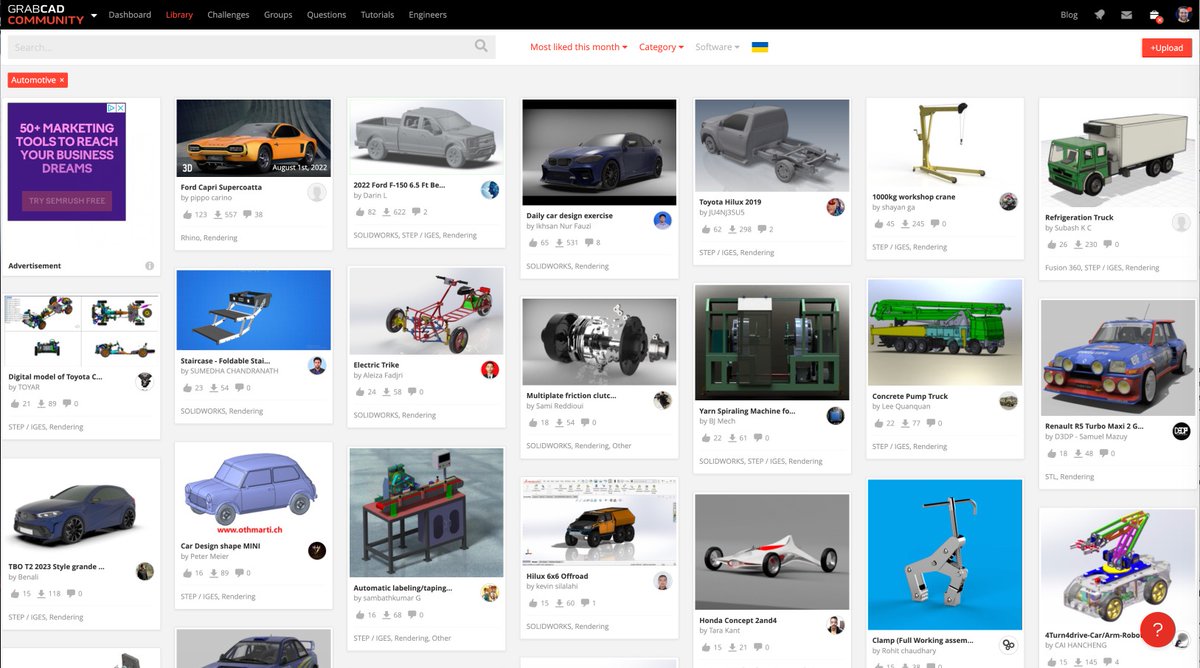Open the help question mark bubble
Image resolution: width=1200 pixels, height=668 pixels.
click(x=1157, y=629)
